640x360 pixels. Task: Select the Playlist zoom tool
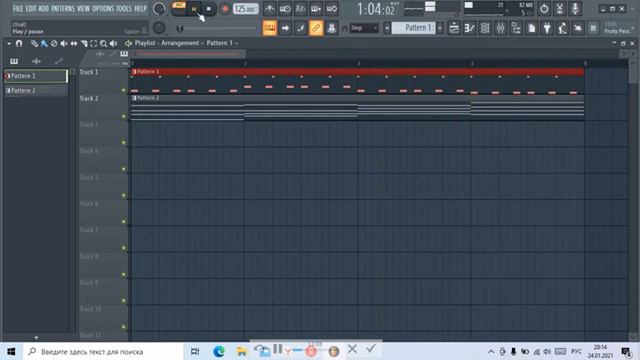pos(103,43)
